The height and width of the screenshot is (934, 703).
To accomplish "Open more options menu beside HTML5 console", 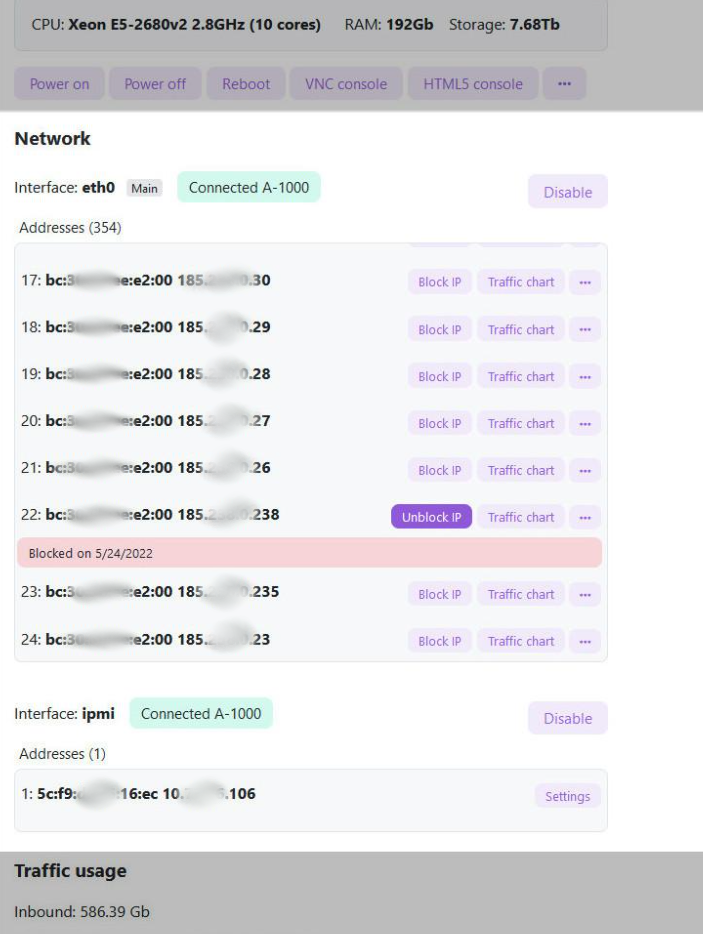I will point(564,84).
